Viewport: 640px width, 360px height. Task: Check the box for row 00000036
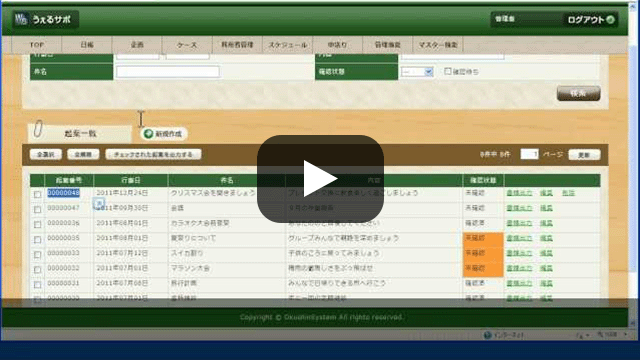tap(38, 224)
